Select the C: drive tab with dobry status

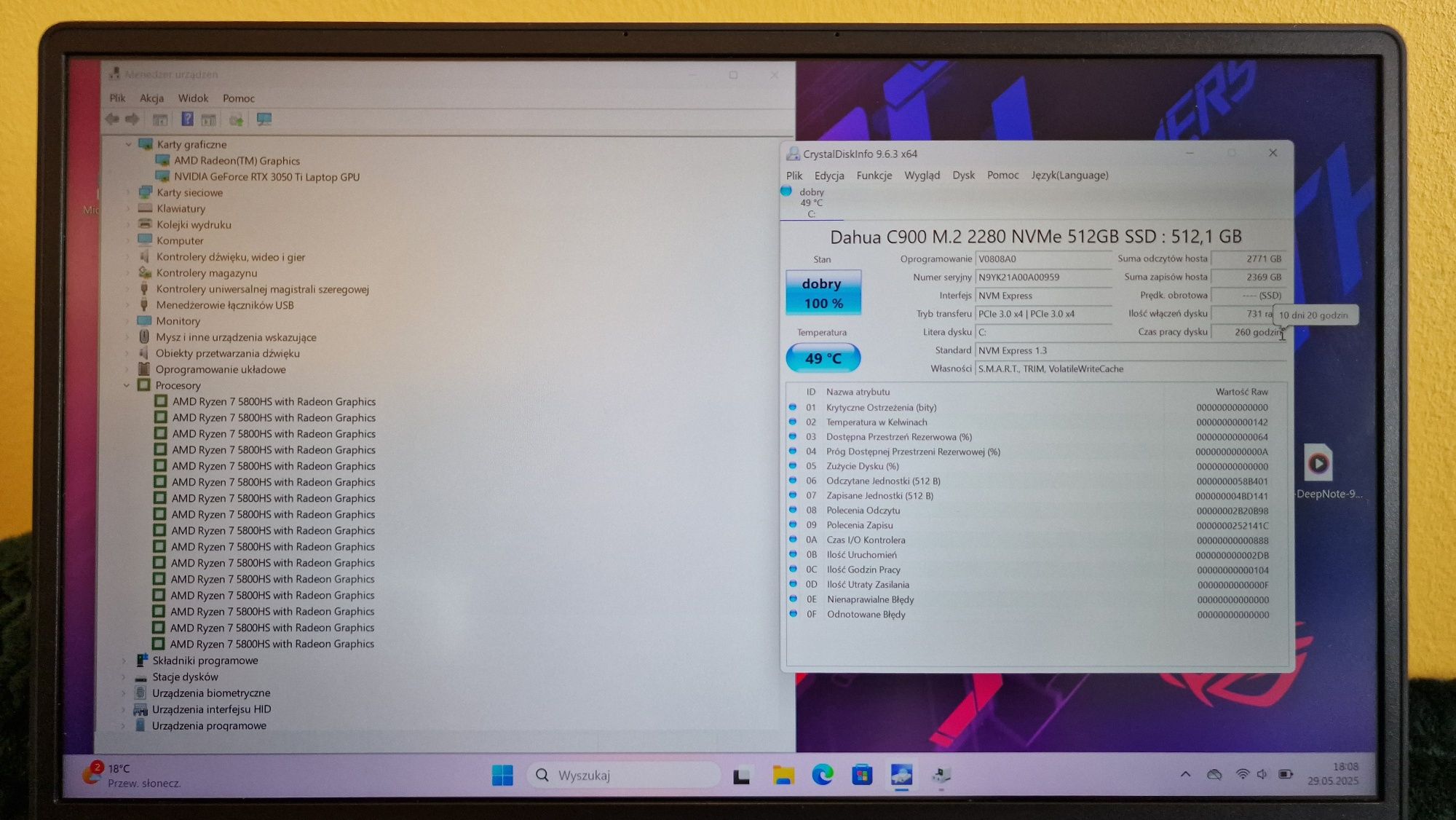coord(811,203)
